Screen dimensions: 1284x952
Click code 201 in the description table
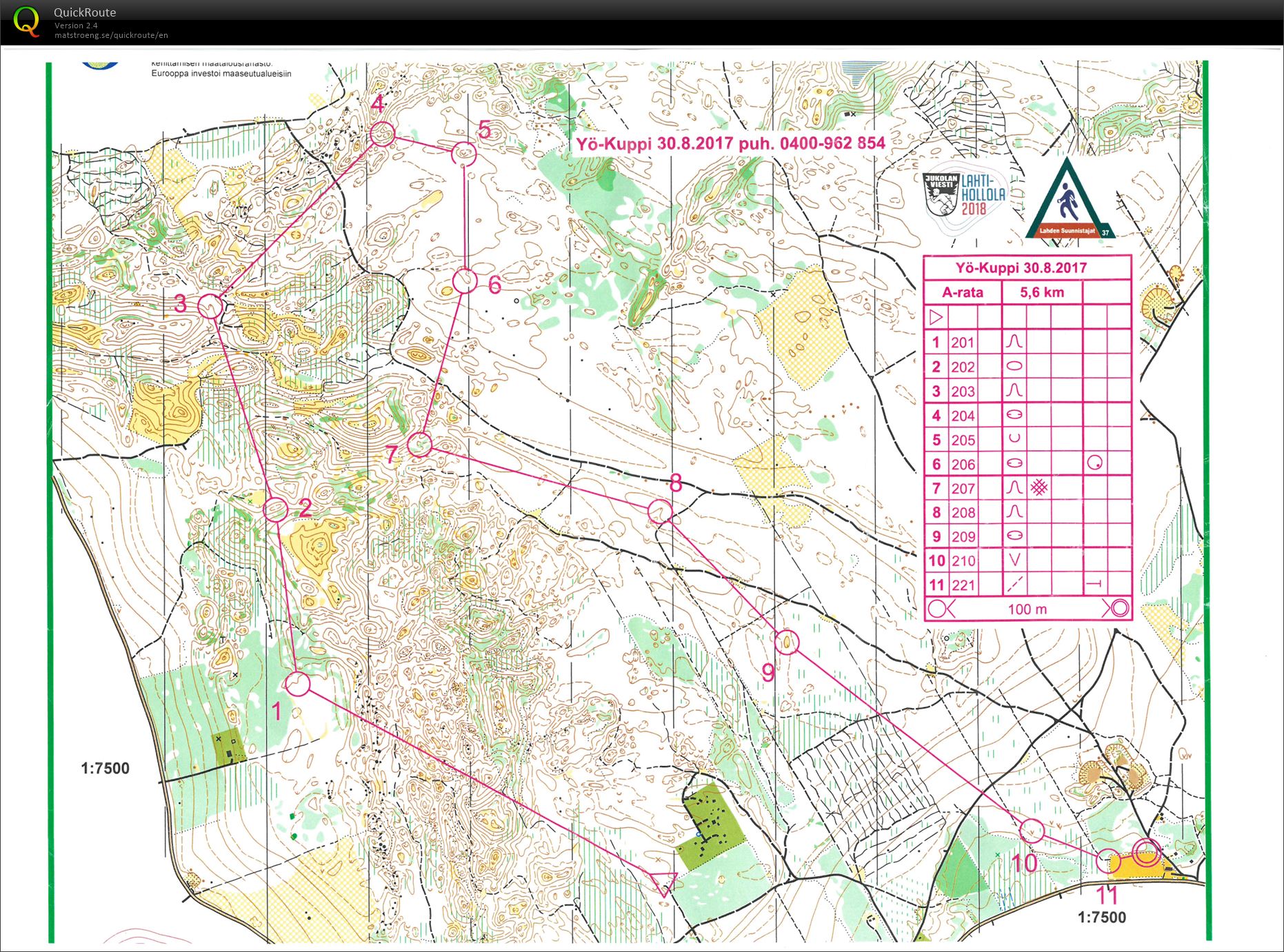[x=963, y=343]
